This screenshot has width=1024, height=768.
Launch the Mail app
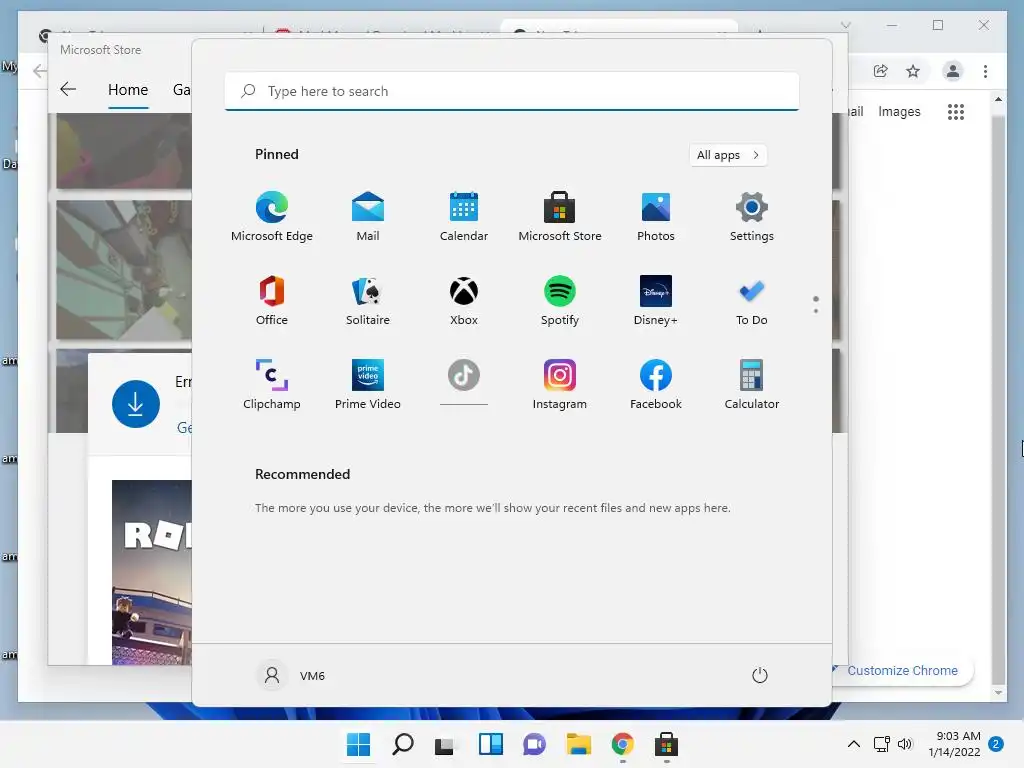[x=368, y=217]
